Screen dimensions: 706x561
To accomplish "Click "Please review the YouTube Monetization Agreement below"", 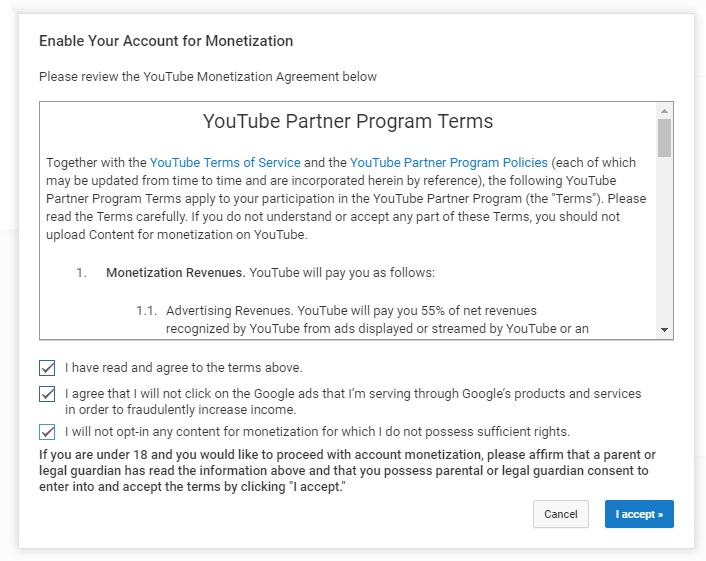I will point(208,77).
